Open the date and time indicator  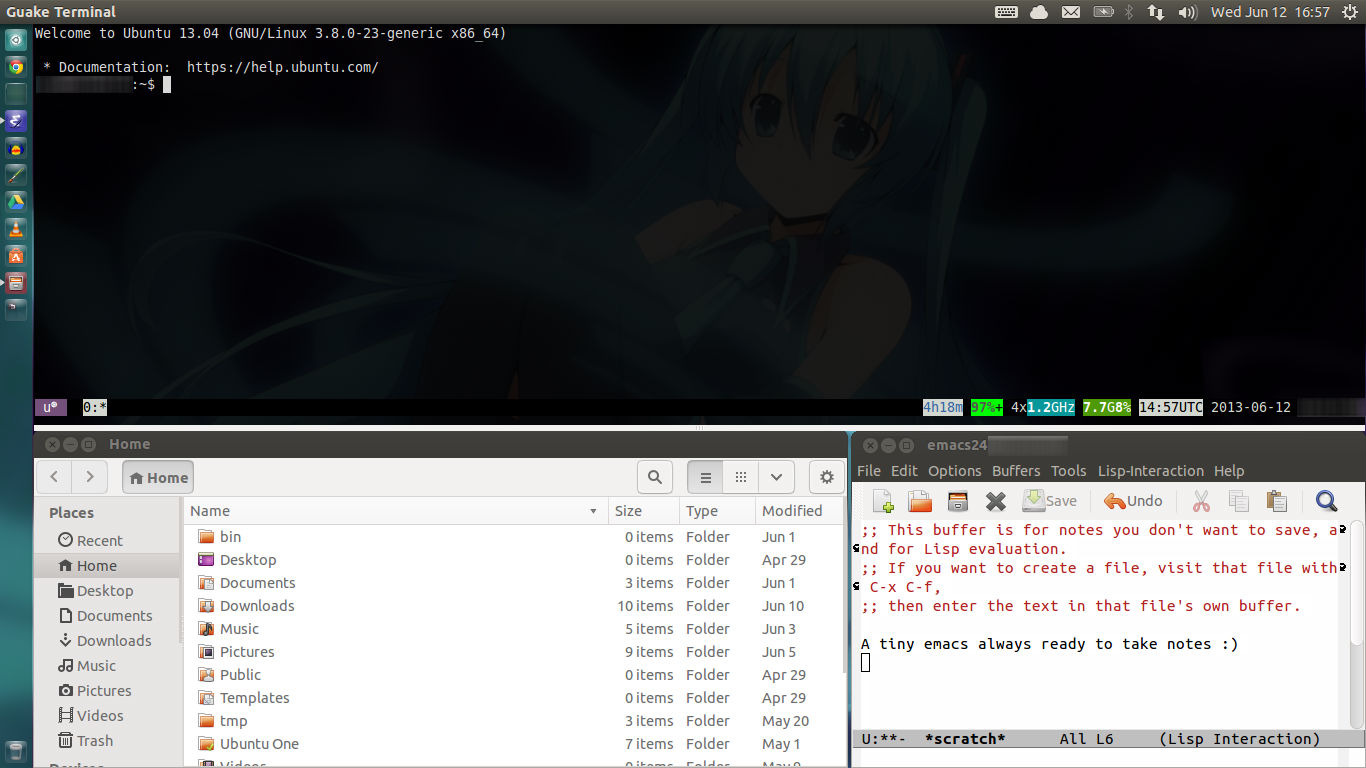pos(1270,12)
